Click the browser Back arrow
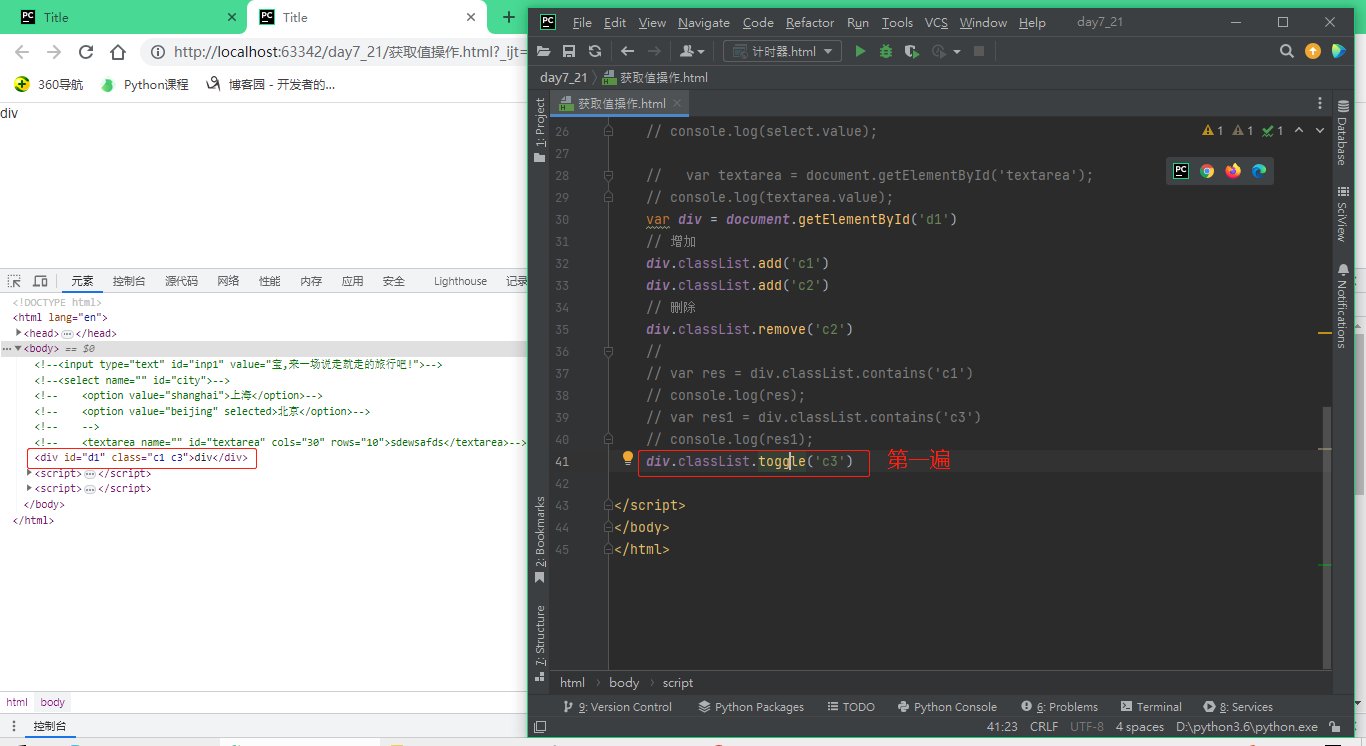Screen dimensions: 1366x746 [22, 52]
